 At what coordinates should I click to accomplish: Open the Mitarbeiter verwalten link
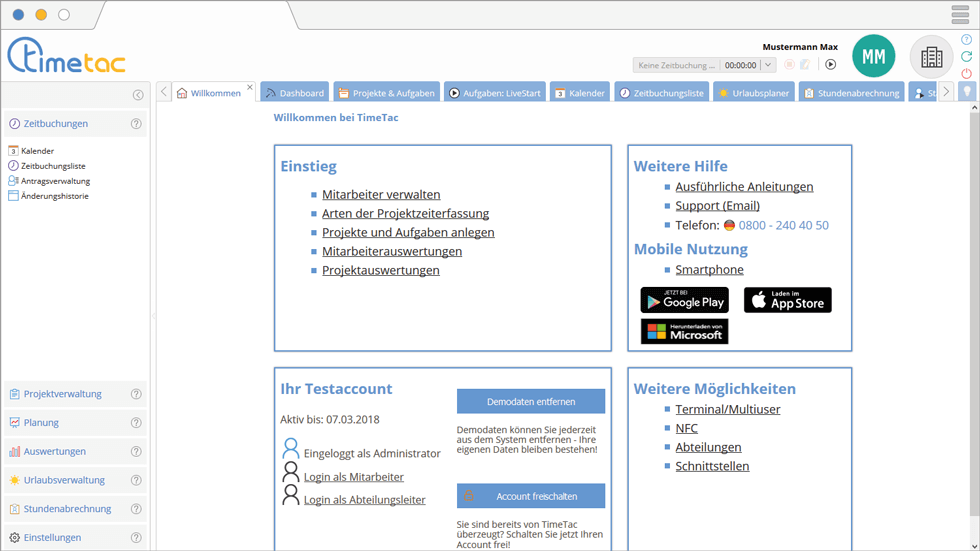[381, 195]
